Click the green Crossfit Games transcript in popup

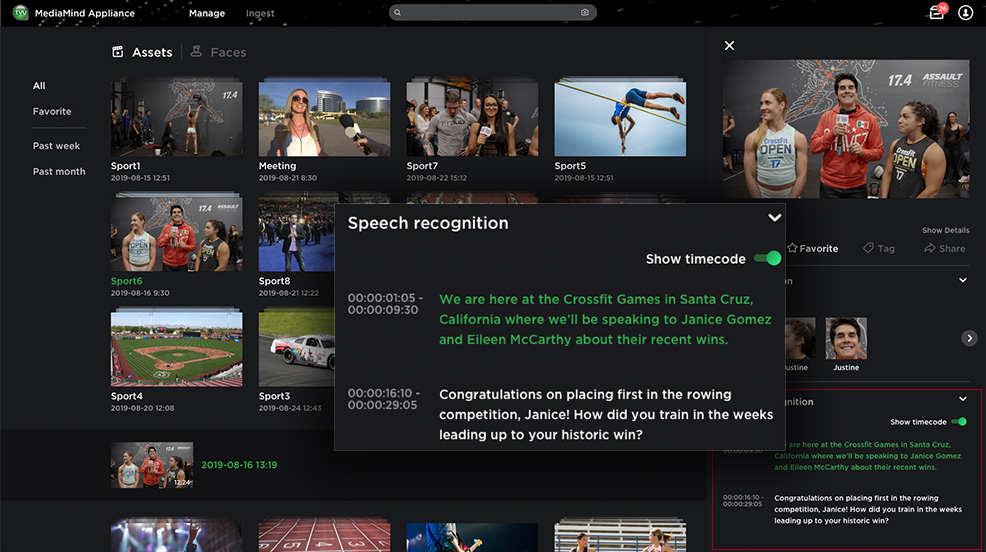pos(605,319)
